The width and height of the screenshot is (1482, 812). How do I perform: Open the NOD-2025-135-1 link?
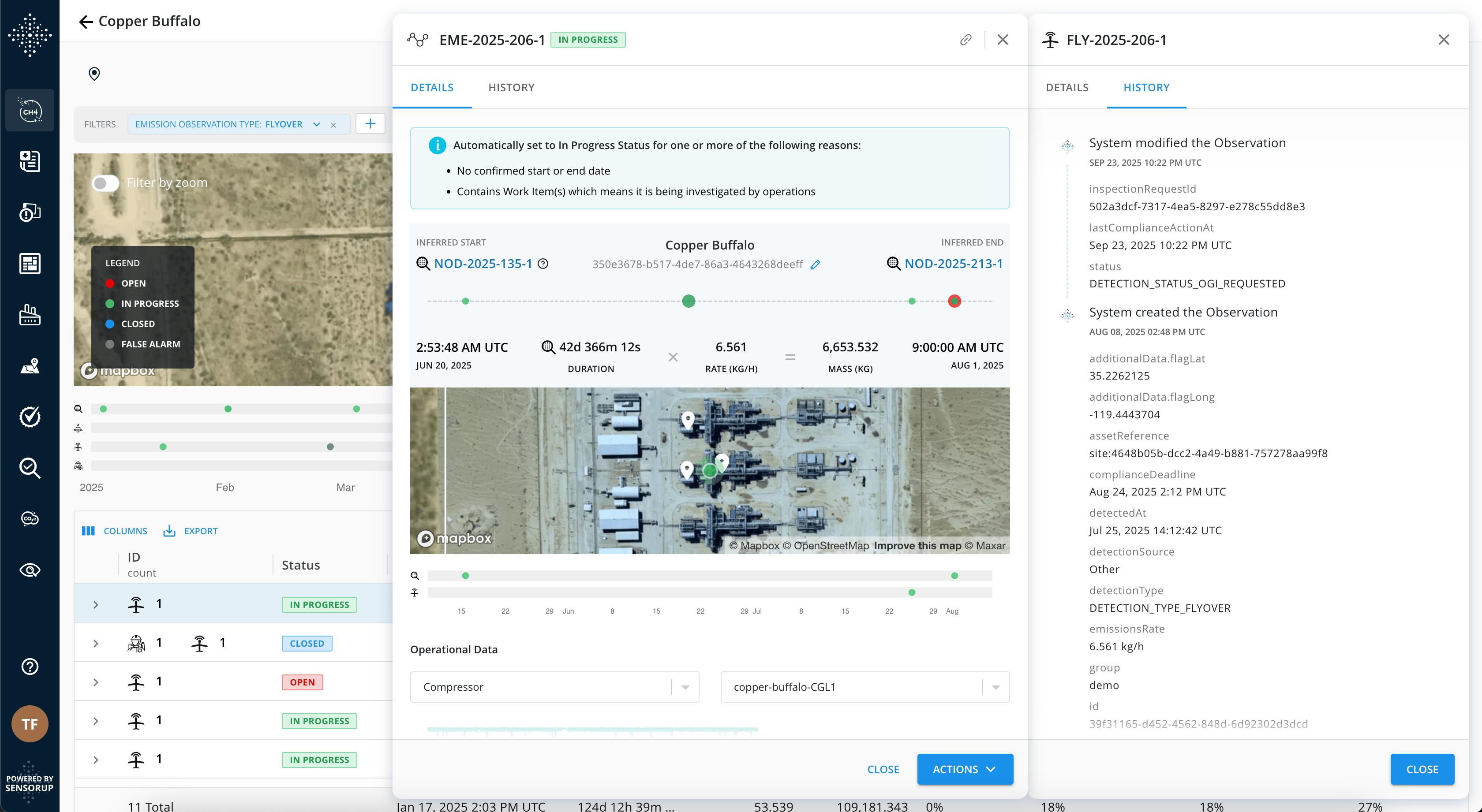tap(483, 263)
